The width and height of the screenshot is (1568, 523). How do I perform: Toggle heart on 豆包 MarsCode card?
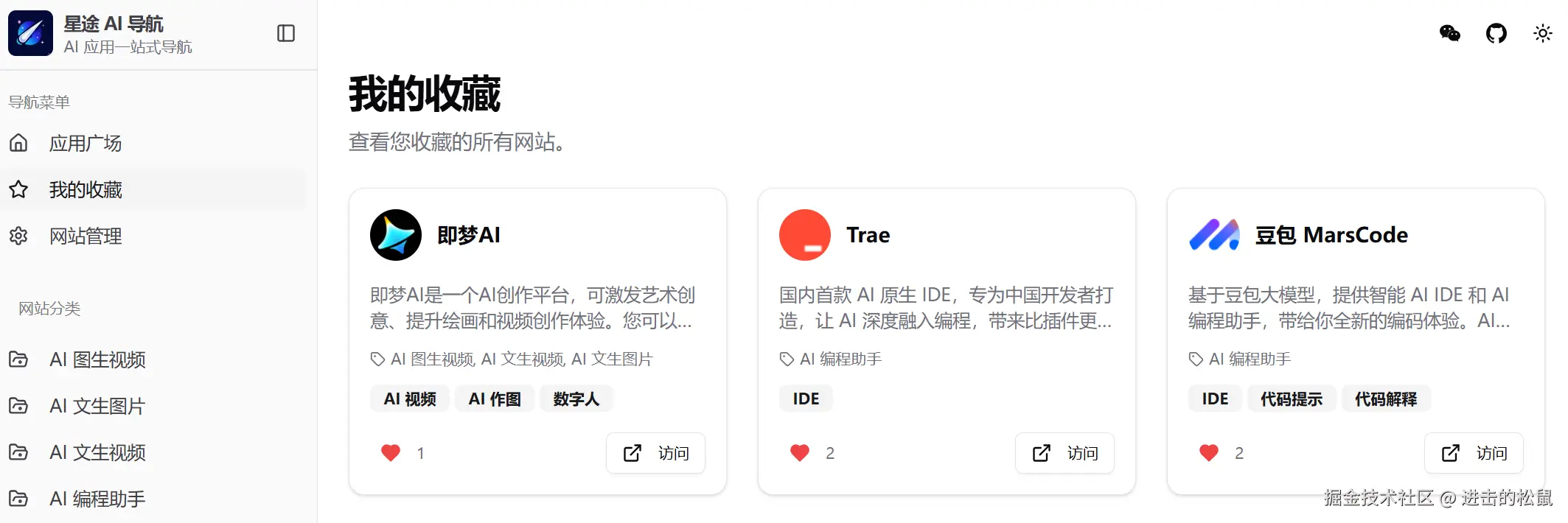click(x=1209, y=452)
